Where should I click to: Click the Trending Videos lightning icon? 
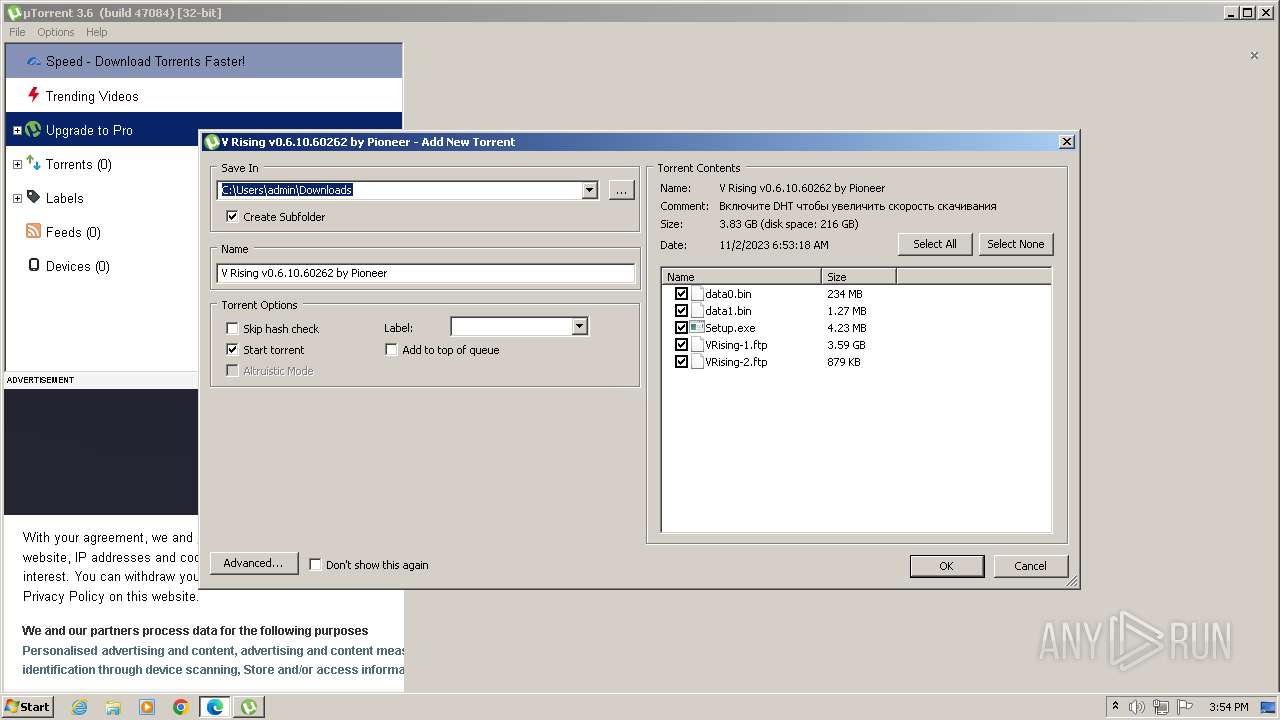(33, 96)
